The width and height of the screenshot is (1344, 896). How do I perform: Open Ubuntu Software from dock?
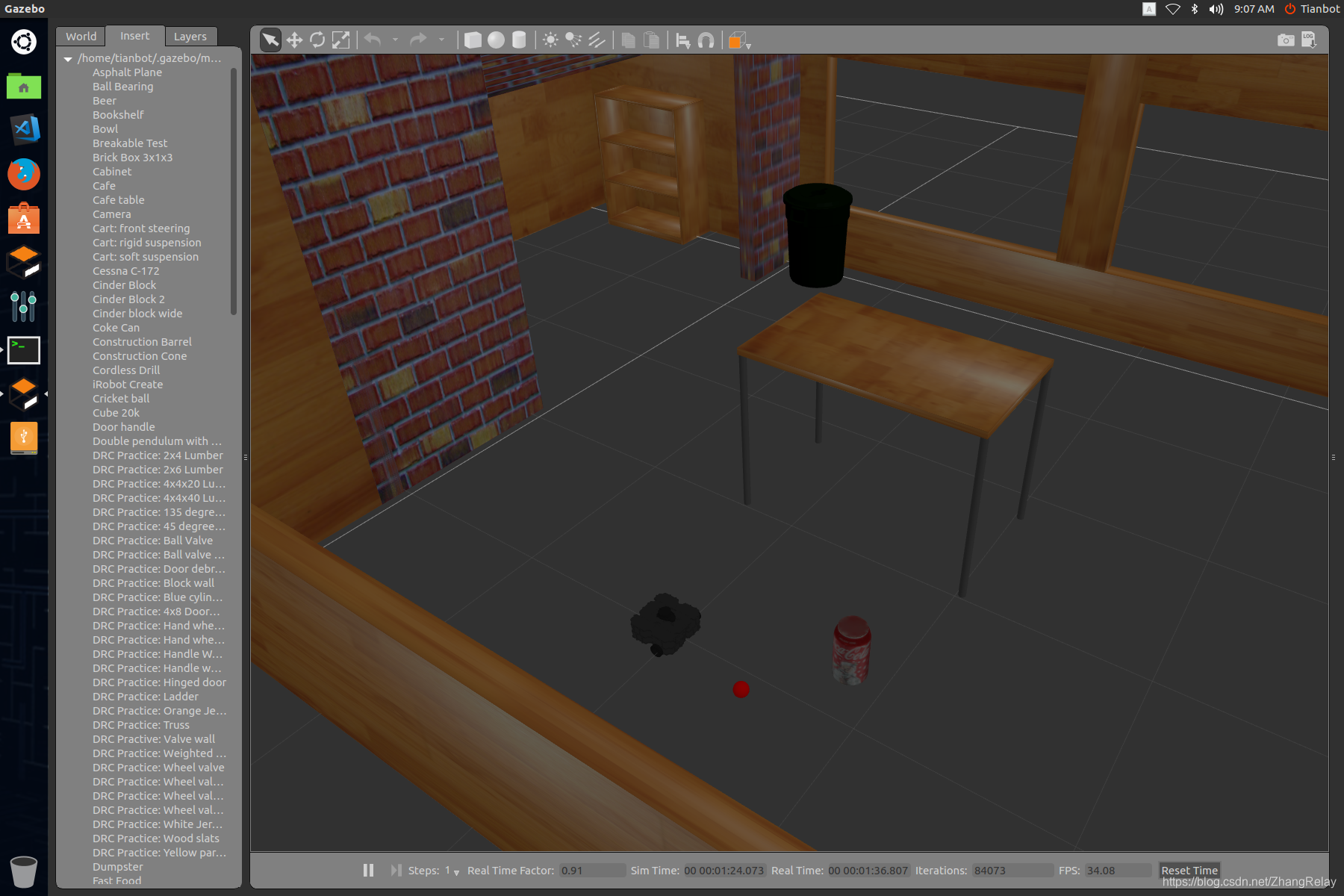point(24,218)
